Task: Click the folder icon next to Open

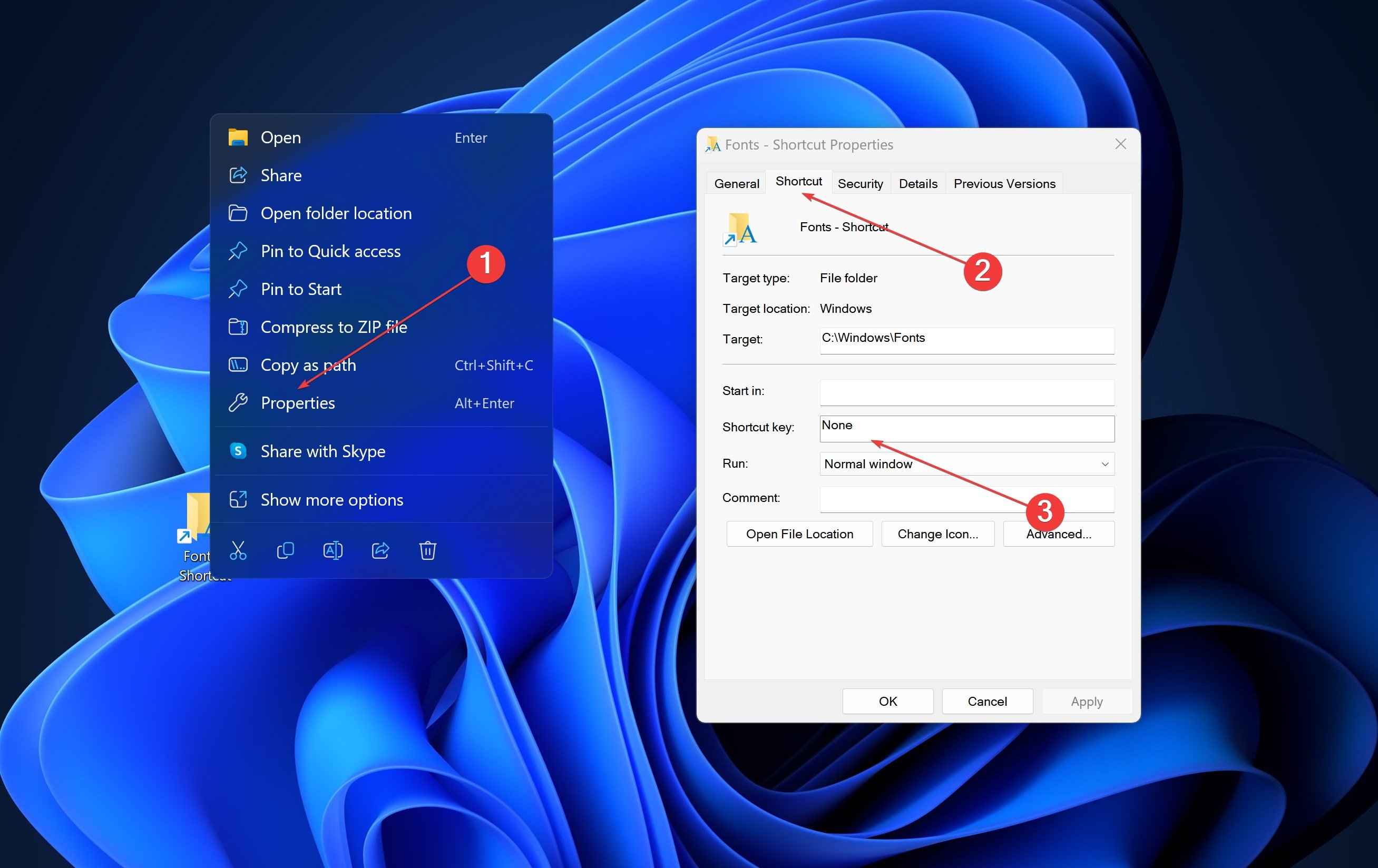Action: [238, 137]
